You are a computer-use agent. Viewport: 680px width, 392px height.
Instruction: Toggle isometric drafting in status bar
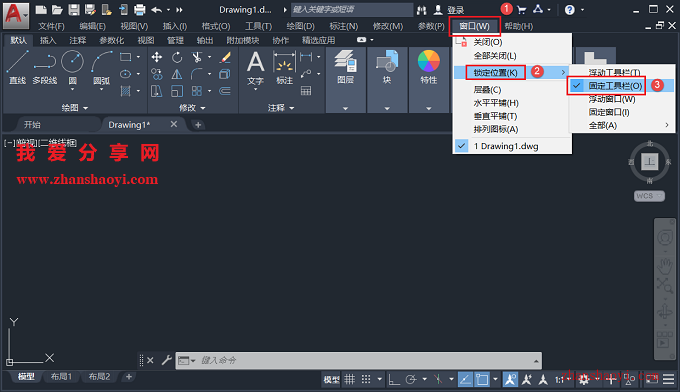[x=438, y=379]
